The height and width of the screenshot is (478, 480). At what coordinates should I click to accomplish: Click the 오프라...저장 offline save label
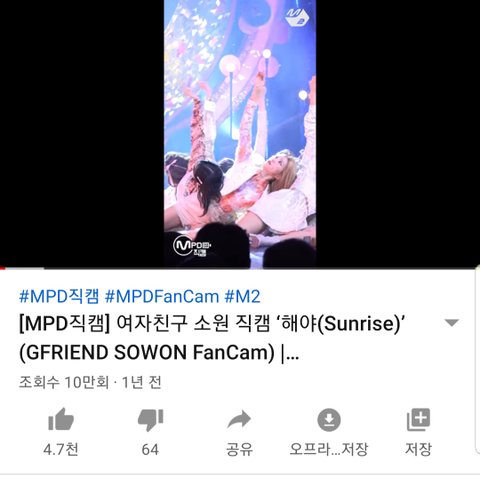click(329, 449)
